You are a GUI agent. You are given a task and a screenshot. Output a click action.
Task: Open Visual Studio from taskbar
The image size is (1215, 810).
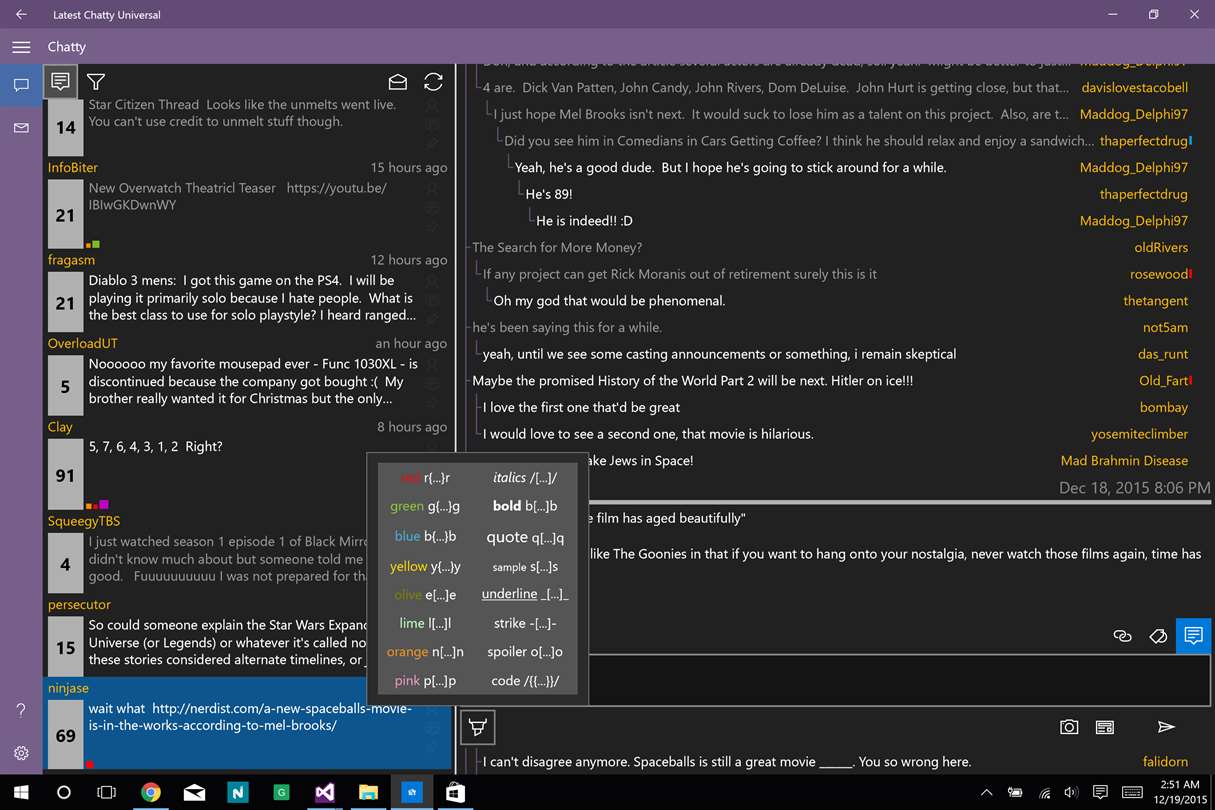(x=324, y=792)
